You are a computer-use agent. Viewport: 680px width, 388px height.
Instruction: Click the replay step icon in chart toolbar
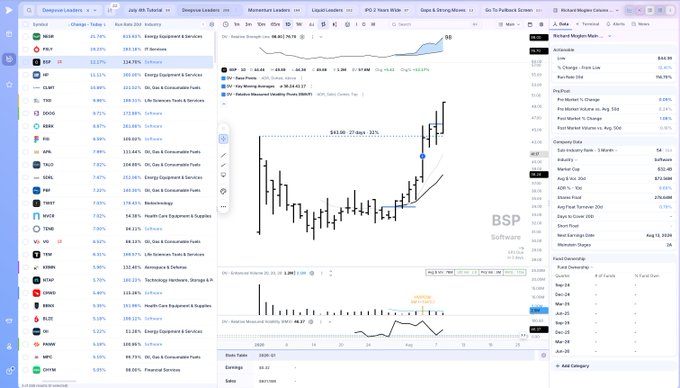click(334, 24)
